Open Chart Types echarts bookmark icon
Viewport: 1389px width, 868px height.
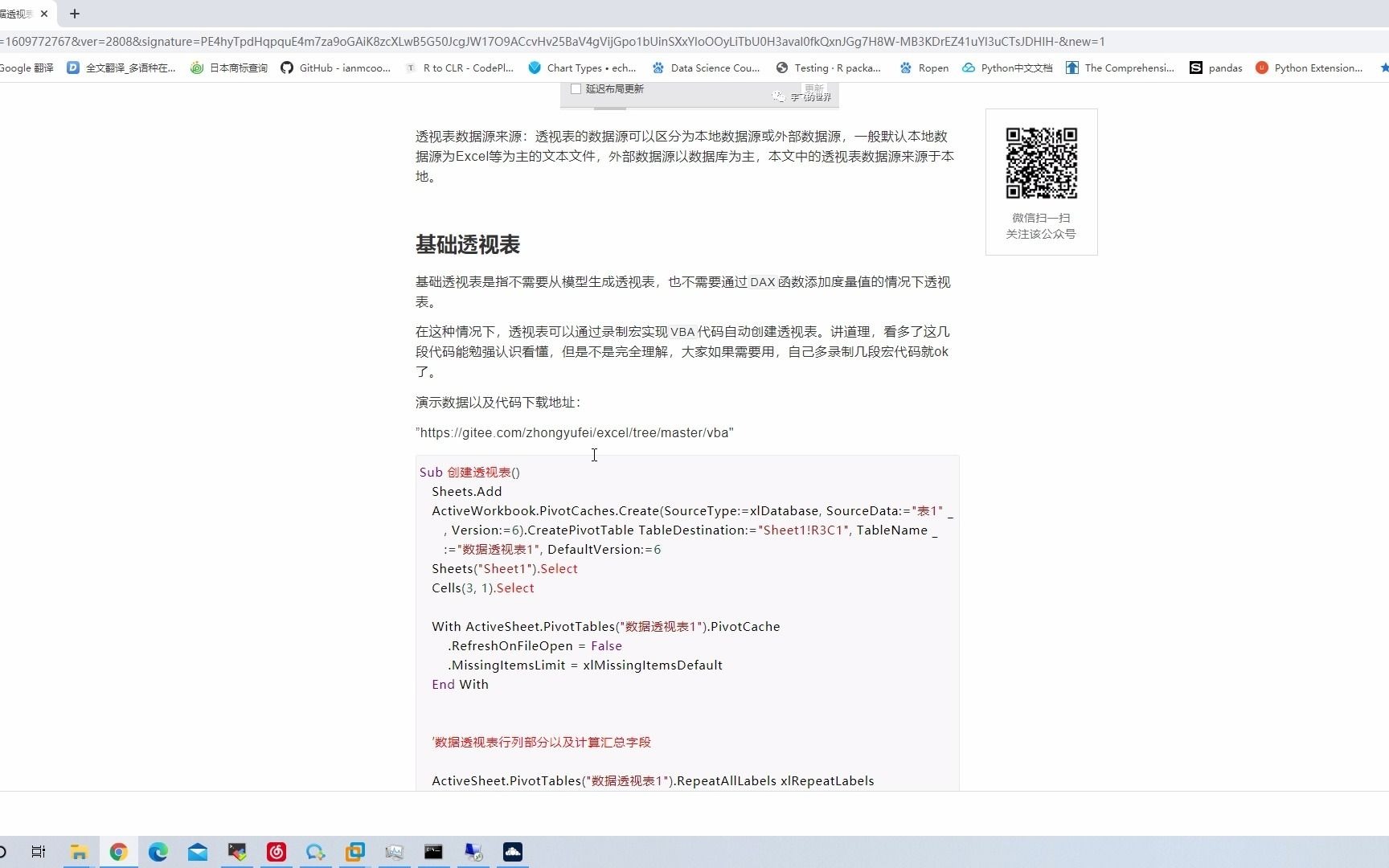click(x=535, y=68)
